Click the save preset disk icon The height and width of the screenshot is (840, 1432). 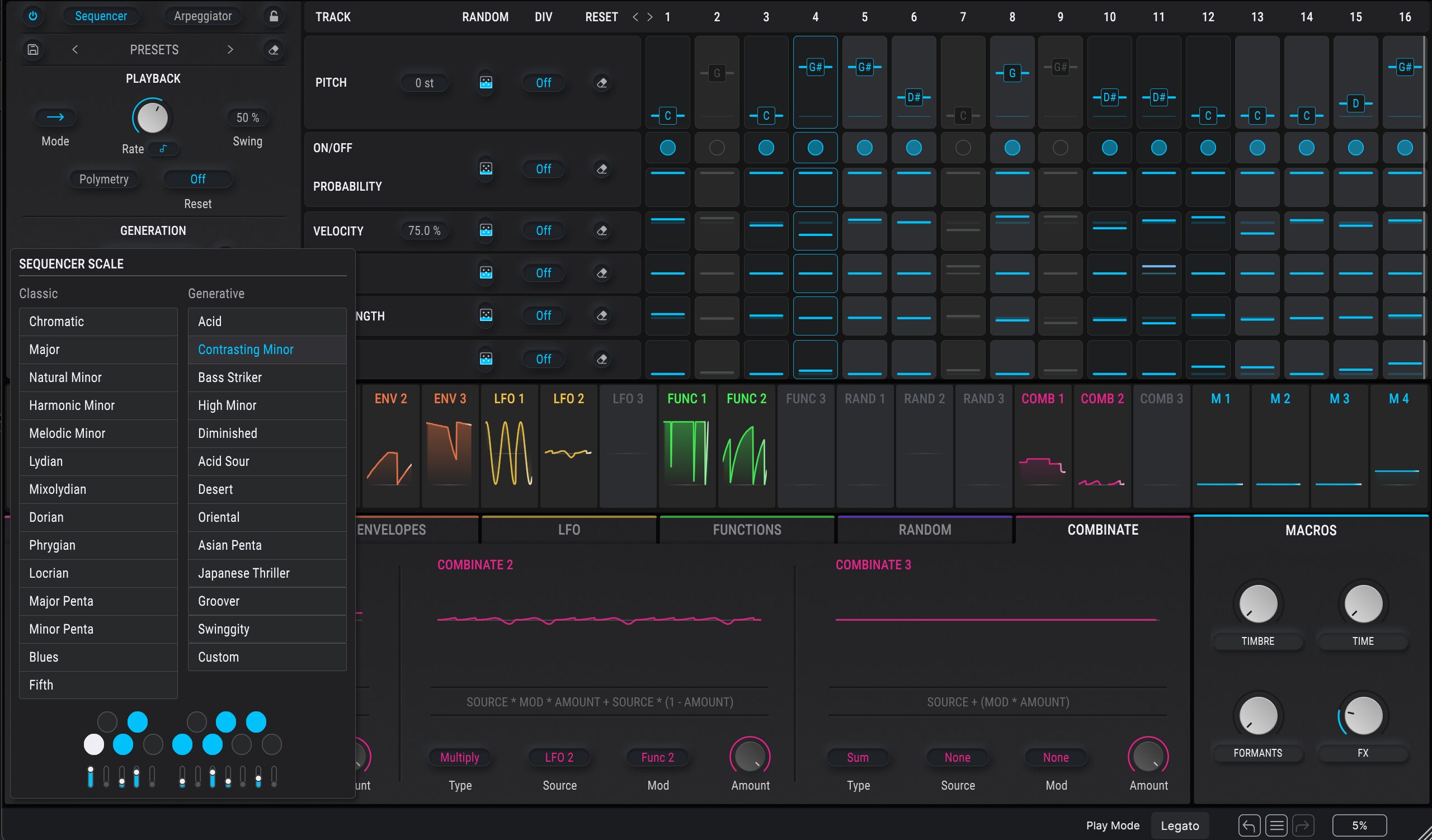click(x=33, y=50)
